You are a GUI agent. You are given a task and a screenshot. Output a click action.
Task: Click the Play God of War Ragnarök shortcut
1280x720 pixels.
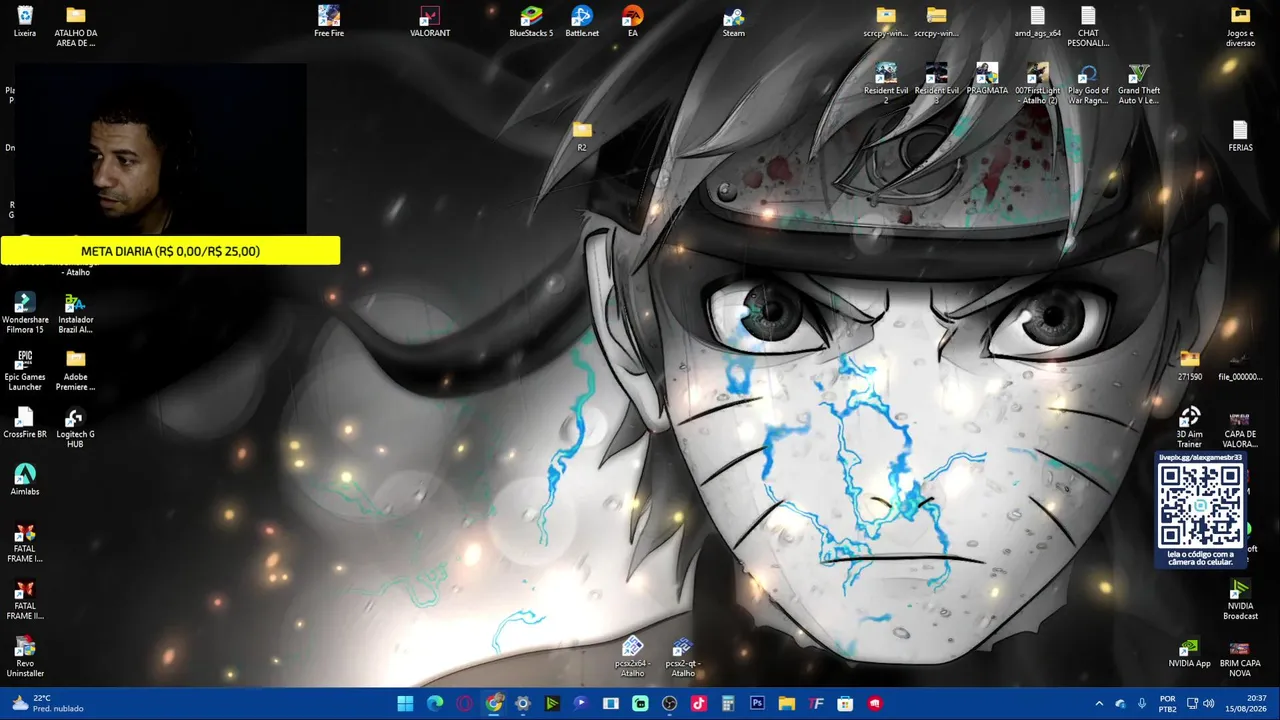tap(1088, 83)
